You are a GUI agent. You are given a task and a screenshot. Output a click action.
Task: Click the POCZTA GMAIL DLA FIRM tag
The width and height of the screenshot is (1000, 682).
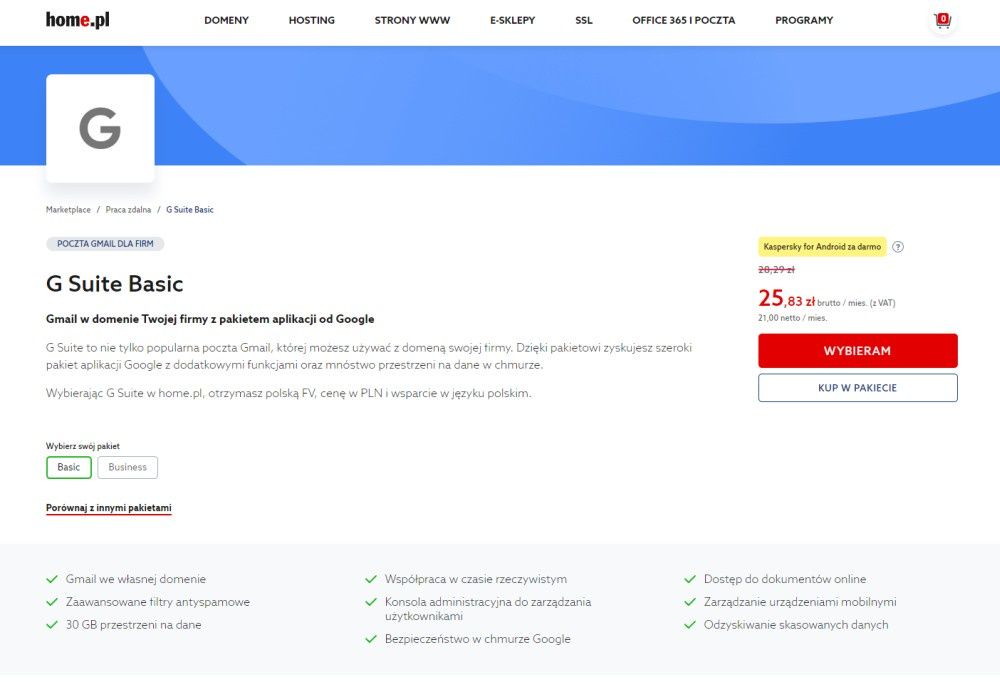[x=105, y=244]
